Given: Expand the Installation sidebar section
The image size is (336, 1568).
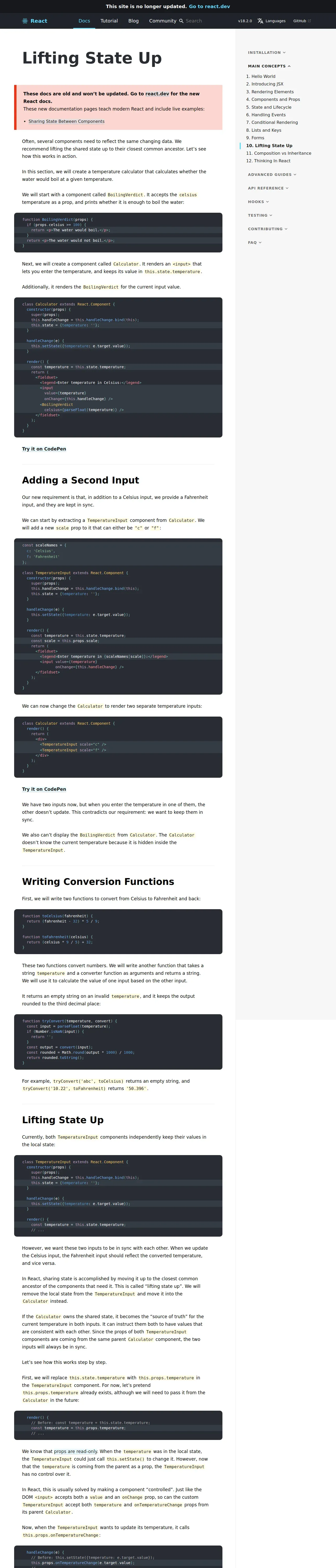Looking at the screenshot, I should tap(266, 52).
